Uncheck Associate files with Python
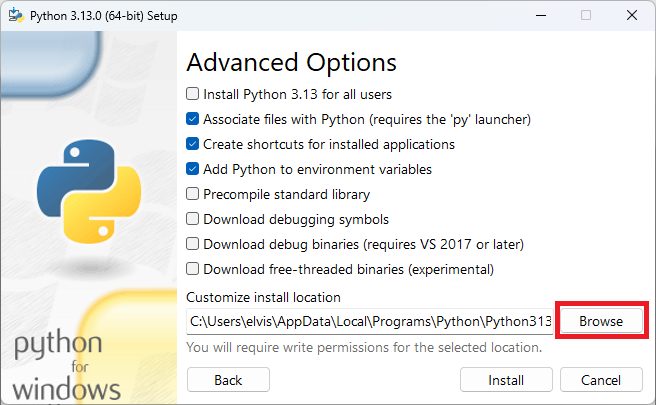The height and width of the screenshot is (405, 656). 192,119
